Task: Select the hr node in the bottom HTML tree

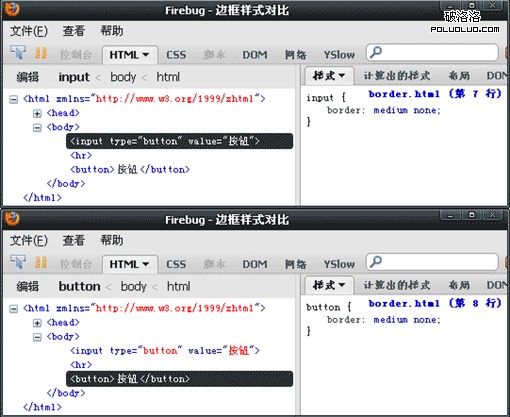Action: 81,365
